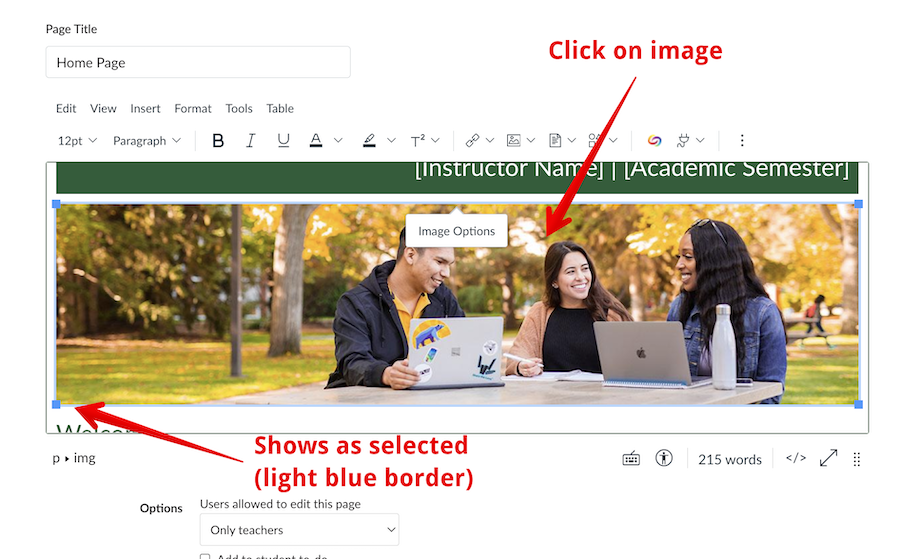The height and width of the screenshot is (559, 900).
Task: Check the Add to student to-do box
Action: coord(205,557)
